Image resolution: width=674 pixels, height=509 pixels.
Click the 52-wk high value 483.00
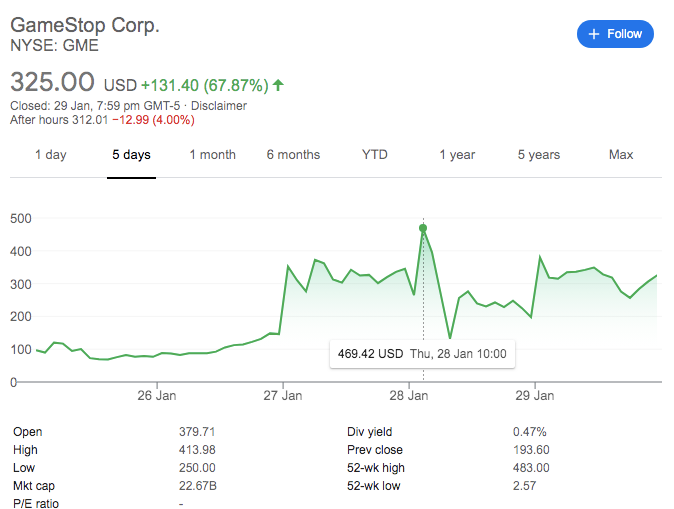pyautogui.click(x=531, y=468)
